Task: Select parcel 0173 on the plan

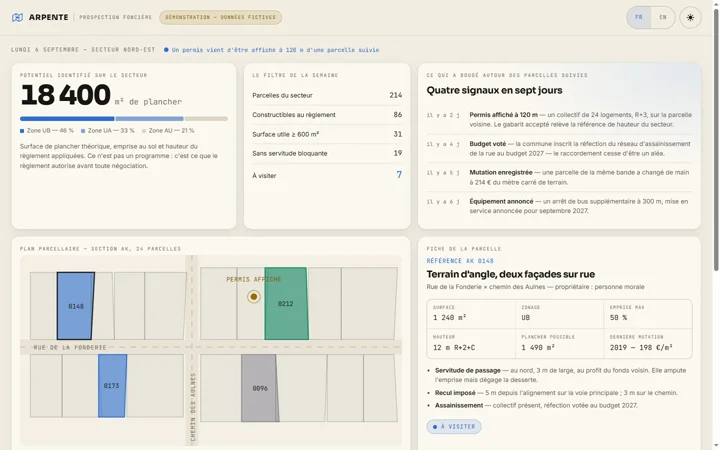Action: (x=112, y=386)
